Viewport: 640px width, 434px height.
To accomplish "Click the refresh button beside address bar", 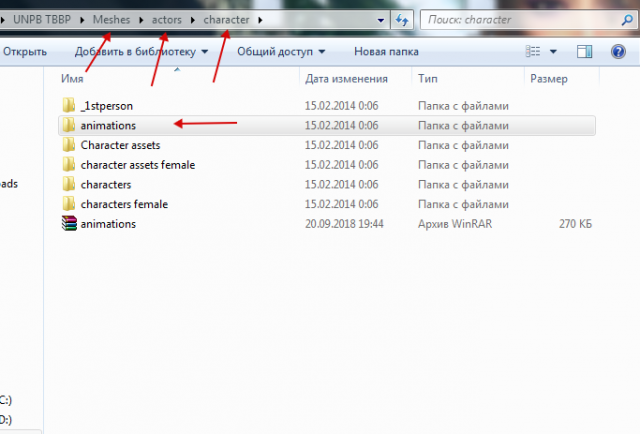I will click(x=401, y=19).
